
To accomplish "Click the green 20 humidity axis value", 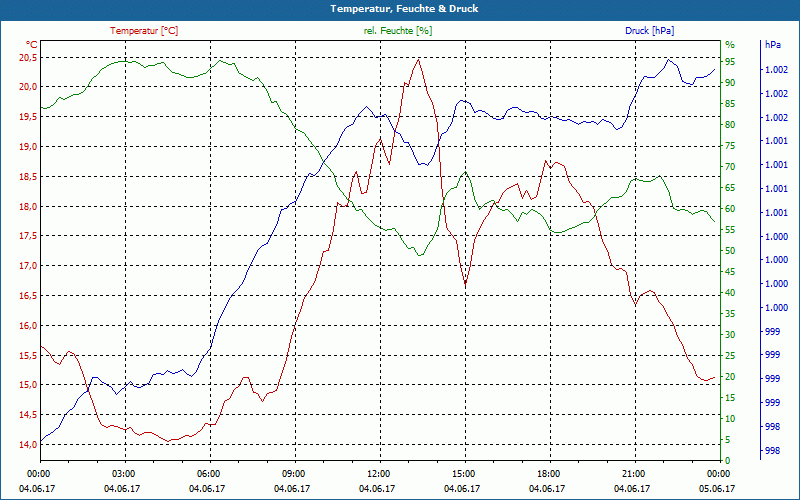I will click(730, 377).
